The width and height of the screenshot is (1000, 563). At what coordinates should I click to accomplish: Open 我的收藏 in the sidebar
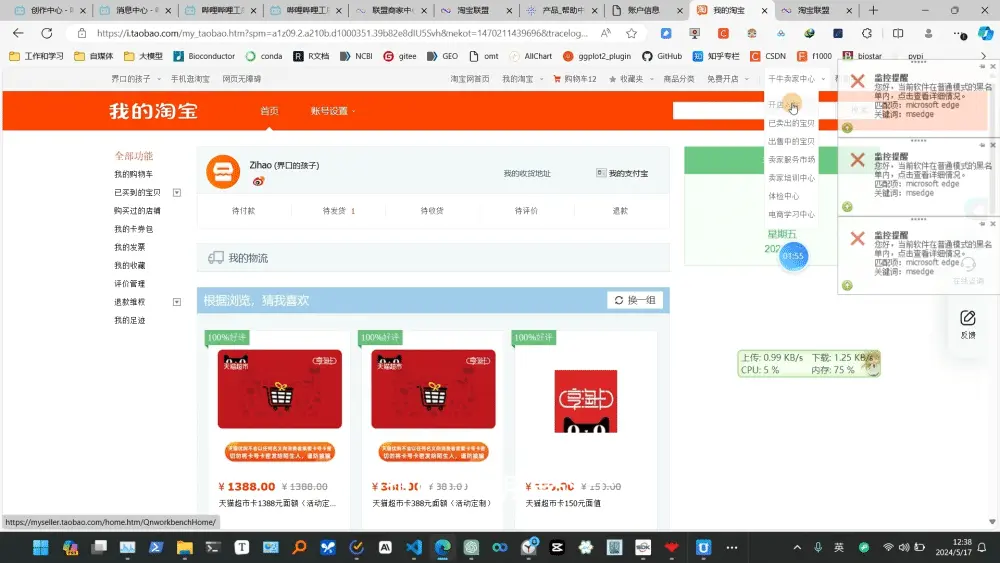(129, 265)
